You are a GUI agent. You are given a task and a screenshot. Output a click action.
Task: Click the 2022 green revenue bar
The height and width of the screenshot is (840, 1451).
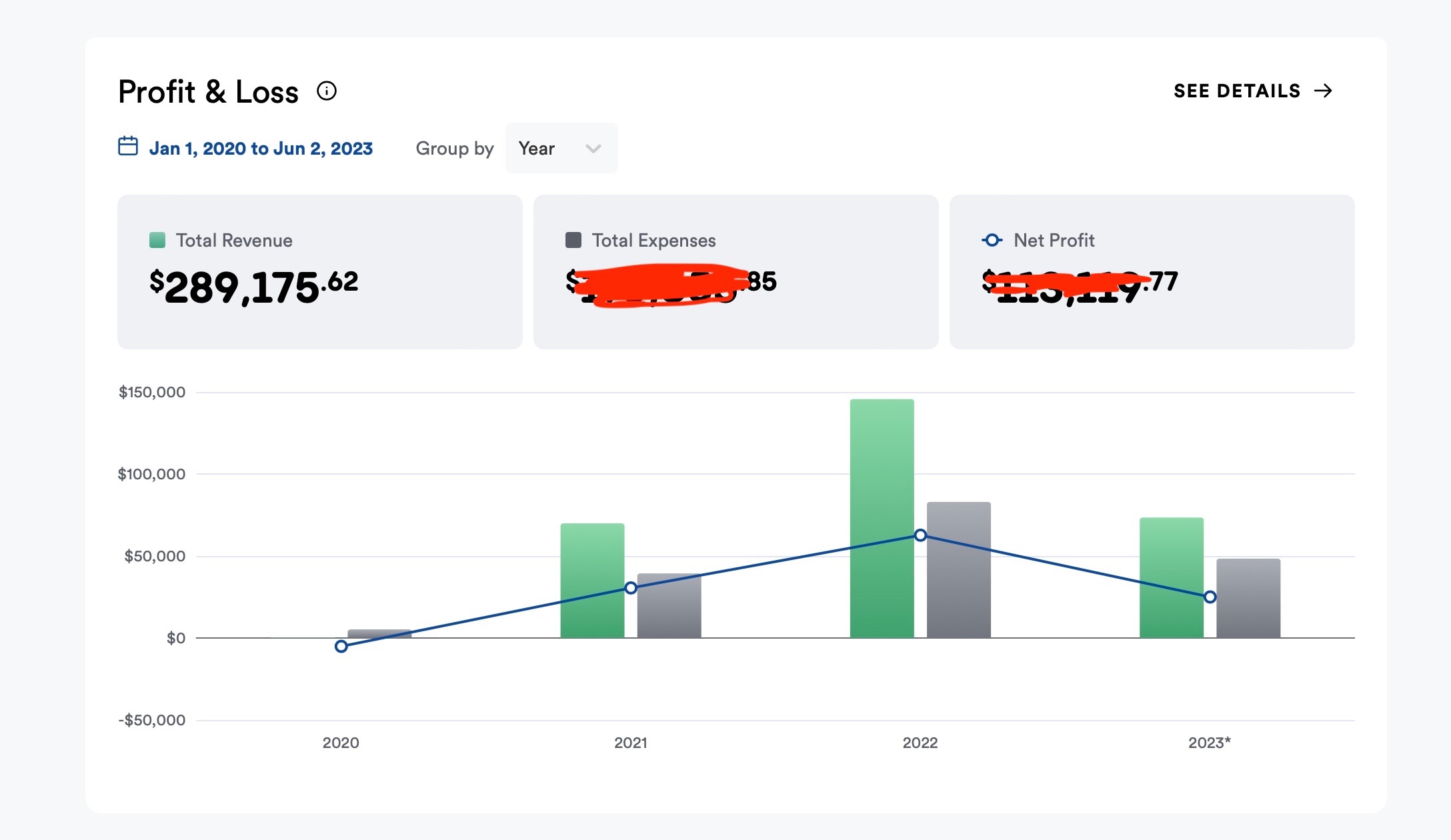(x=882, y=480)
